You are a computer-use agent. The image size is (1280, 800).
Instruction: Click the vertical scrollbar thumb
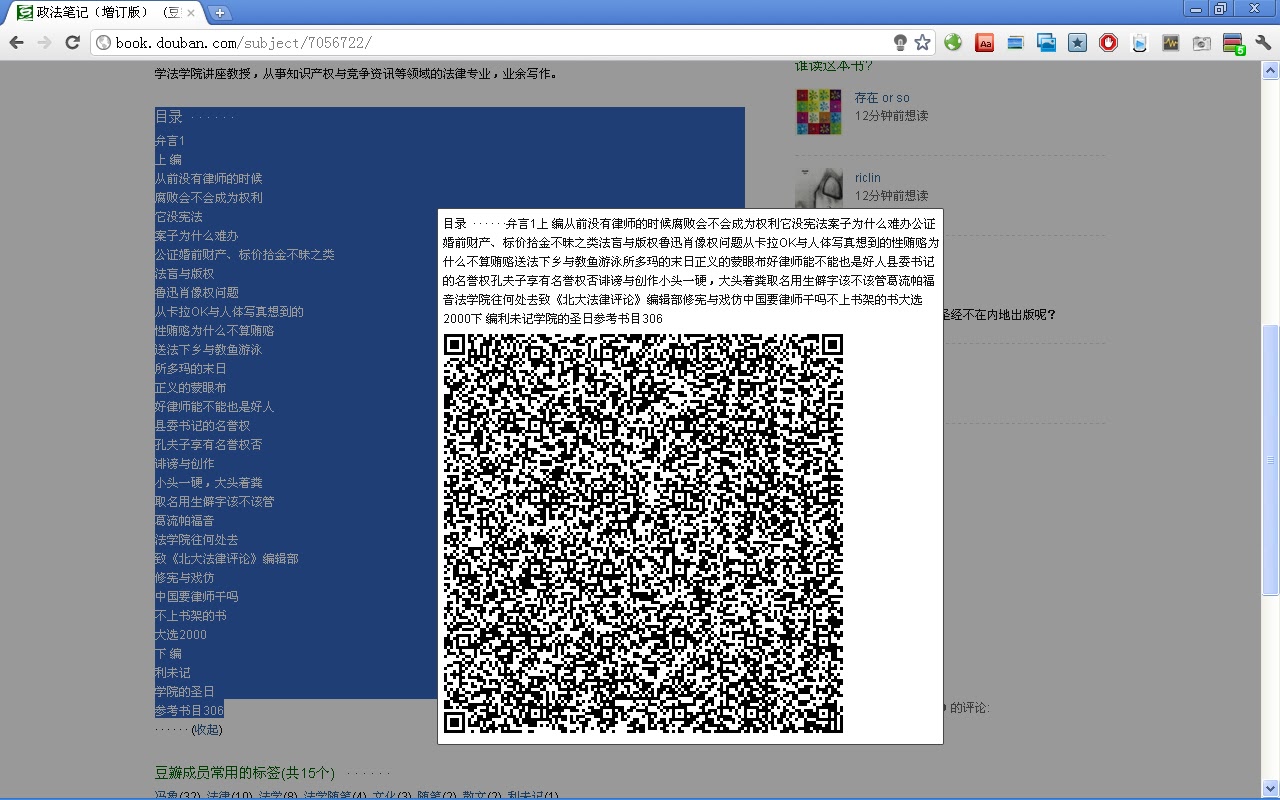pos(1271,459)
